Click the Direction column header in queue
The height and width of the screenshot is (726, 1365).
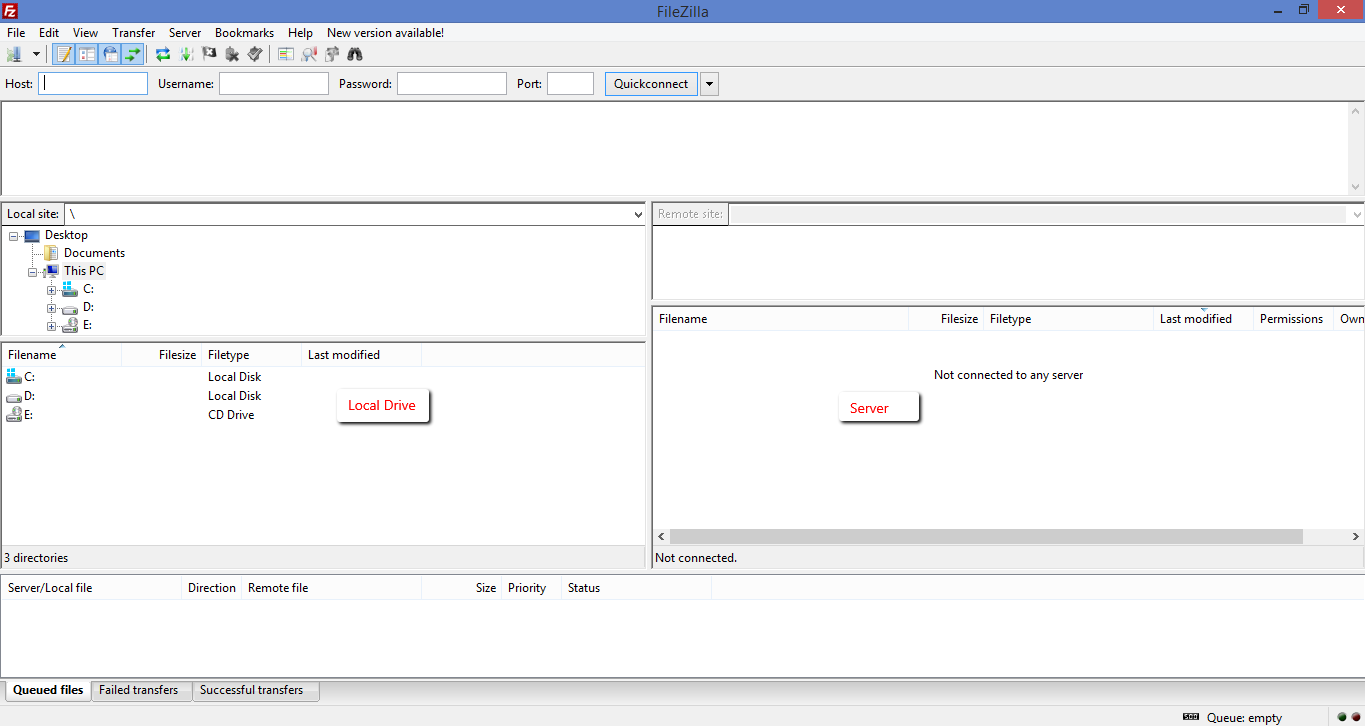click(x=212, y=588)
